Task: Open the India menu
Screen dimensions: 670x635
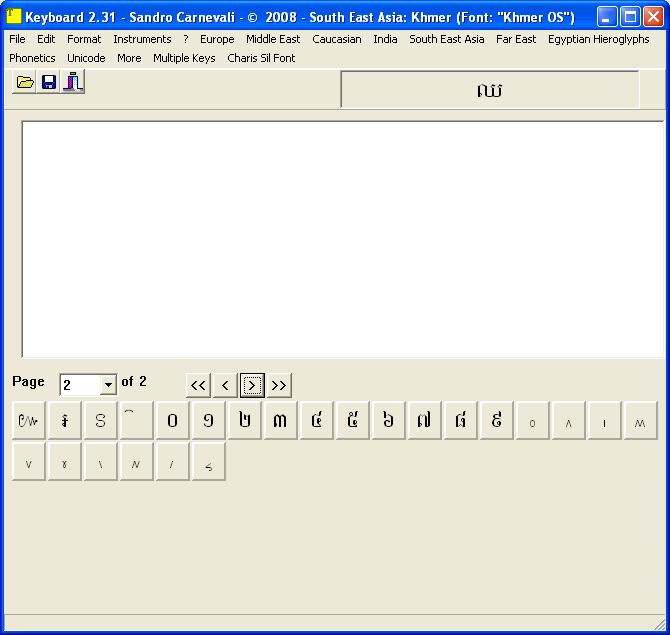Action: (x=385, y=39)
